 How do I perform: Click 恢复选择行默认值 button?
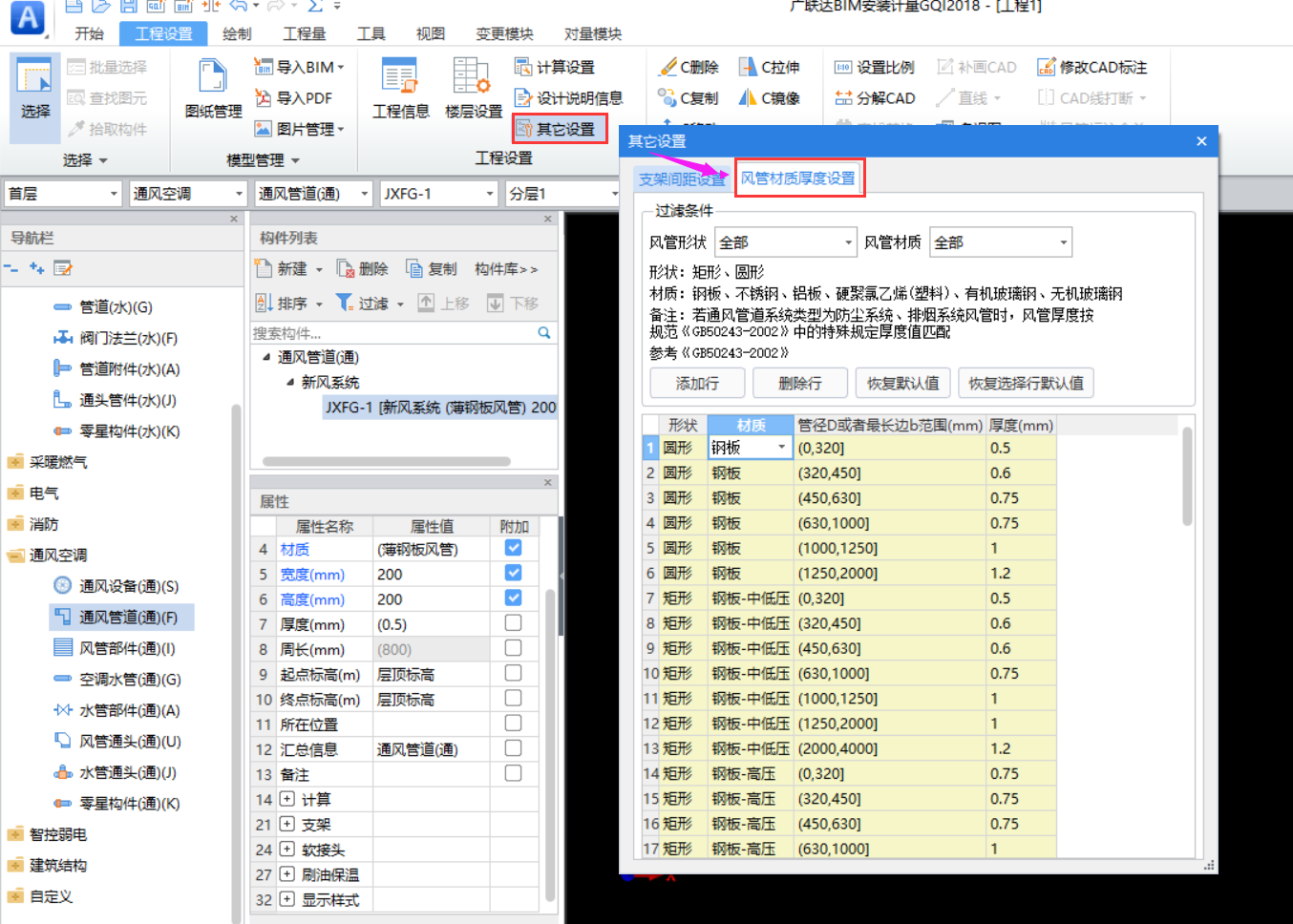pos(1026,383)
